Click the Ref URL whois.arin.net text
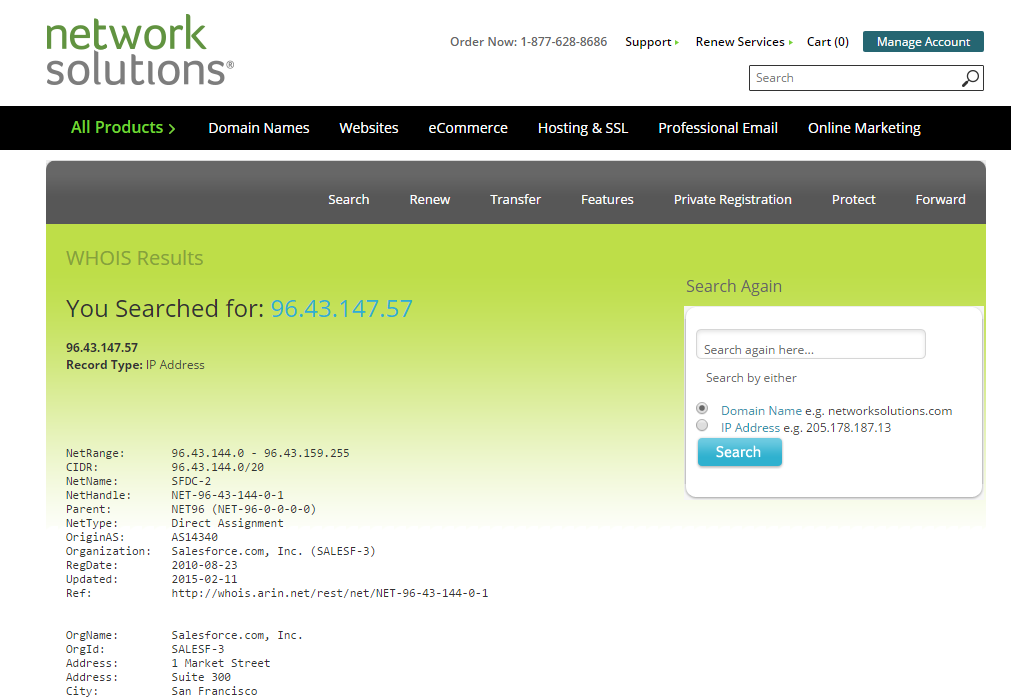 [x=329, y=593]
